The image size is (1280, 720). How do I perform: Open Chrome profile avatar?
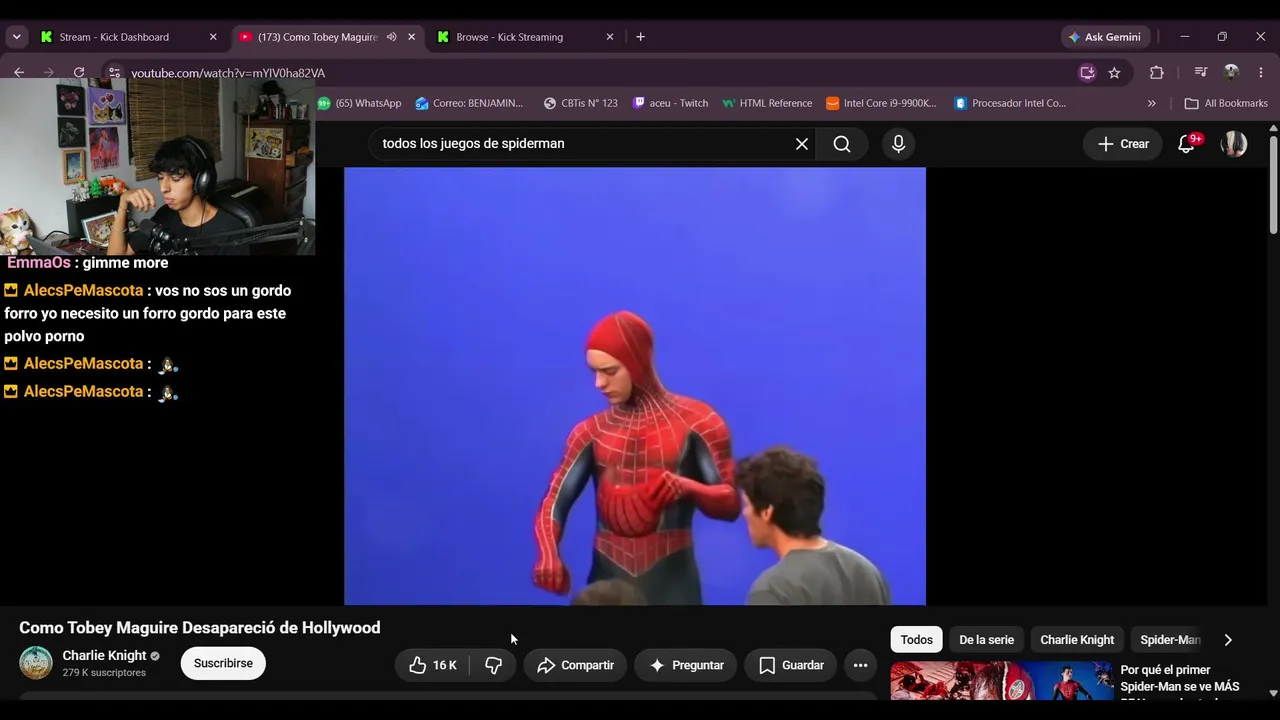click(x=1231, y=73)
